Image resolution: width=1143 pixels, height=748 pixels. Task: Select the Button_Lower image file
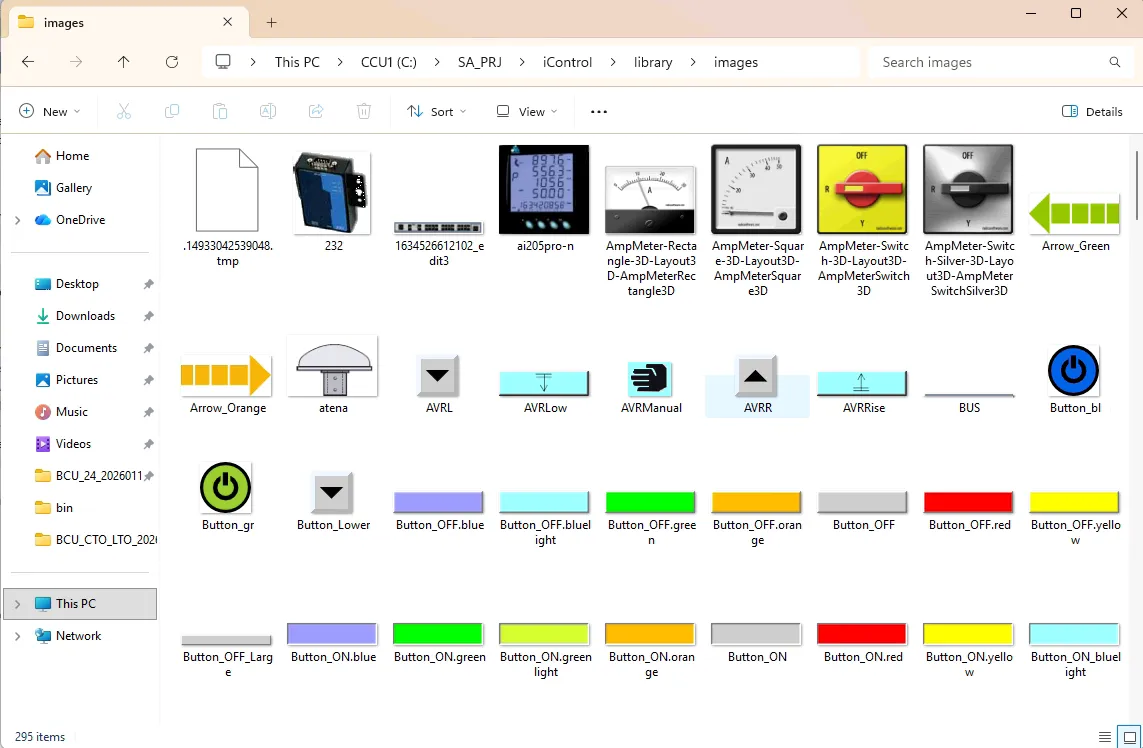[333, 502]
